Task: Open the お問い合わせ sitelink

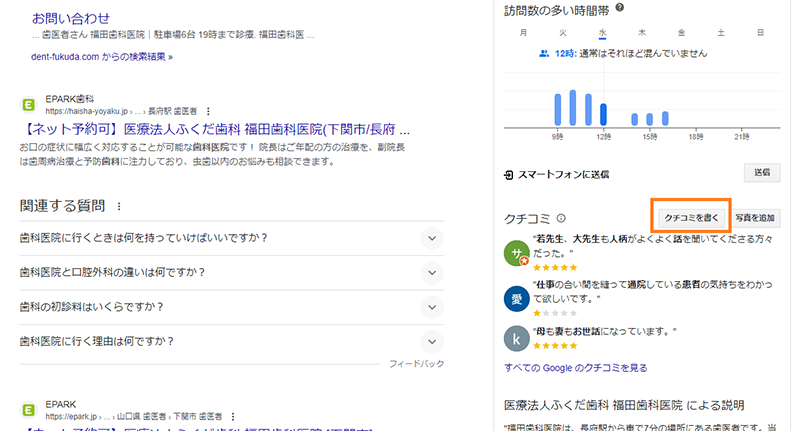Action: click(x=70, y=18)
